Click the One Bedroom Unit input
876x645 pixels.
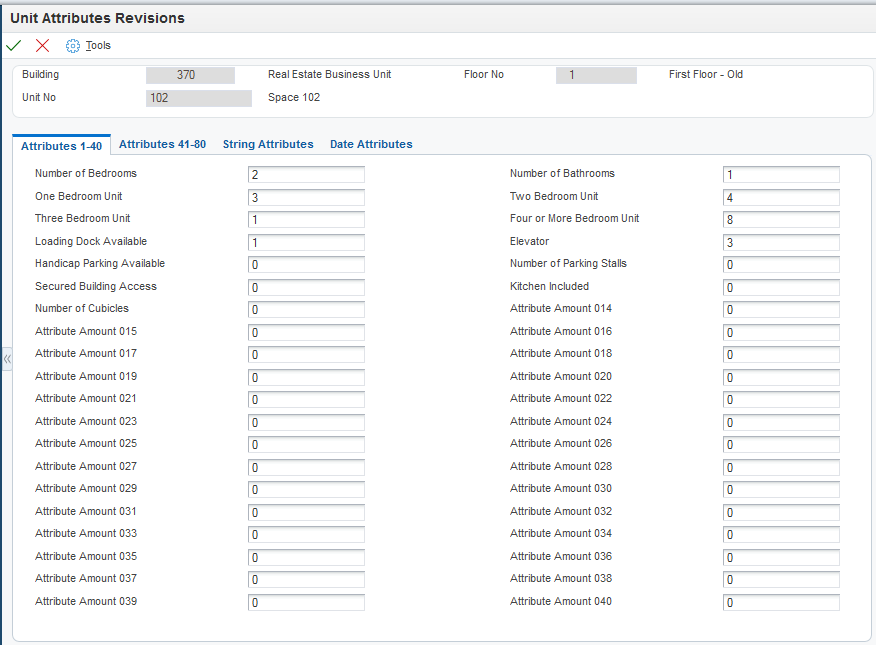(306, 197)
